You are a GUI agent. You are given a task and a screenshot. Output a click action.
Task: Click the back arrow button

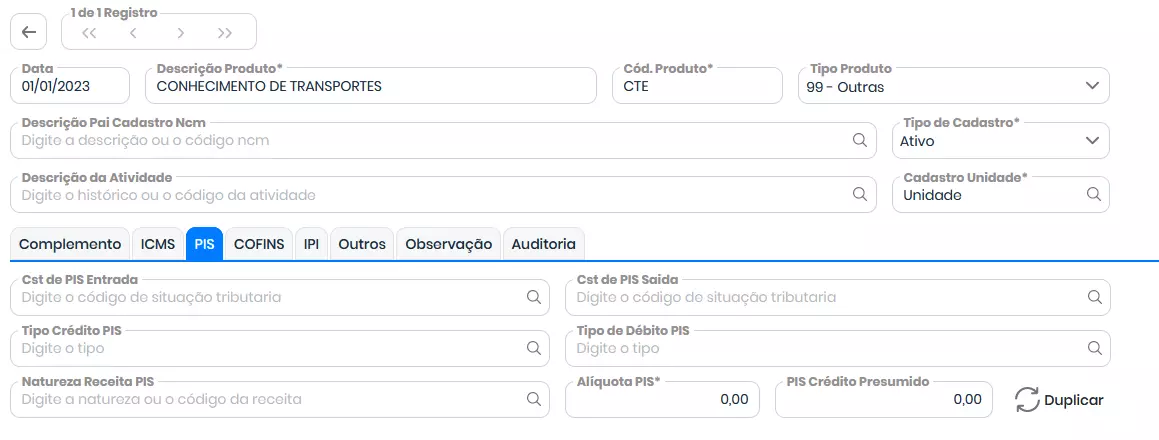(28, 33)
